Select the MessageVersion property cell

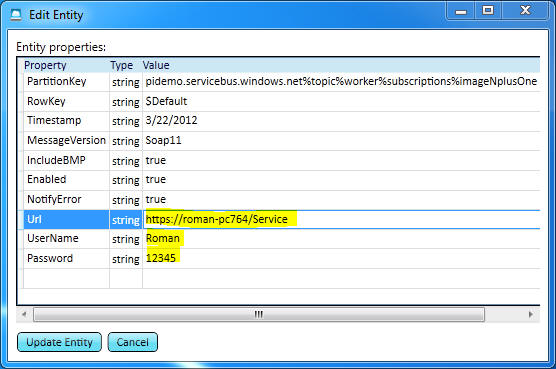(66, 141)
